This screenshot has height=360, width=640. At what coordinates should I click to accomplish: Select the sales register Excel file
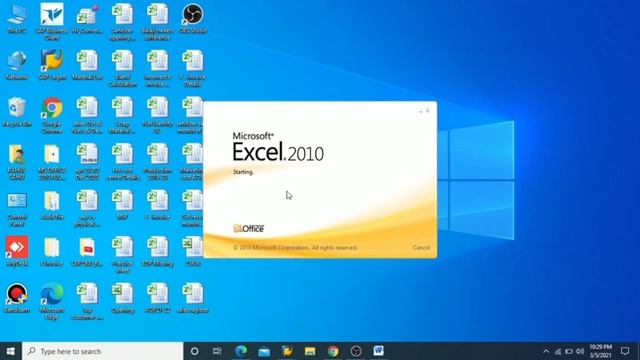pyautogui.click(x=193, y=298)
